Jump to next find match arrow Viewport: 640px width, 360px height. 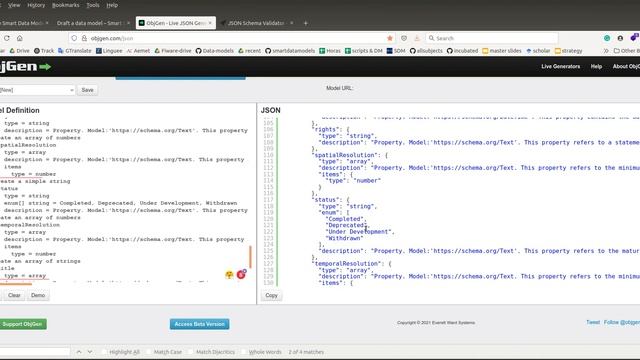pos(90,351)
